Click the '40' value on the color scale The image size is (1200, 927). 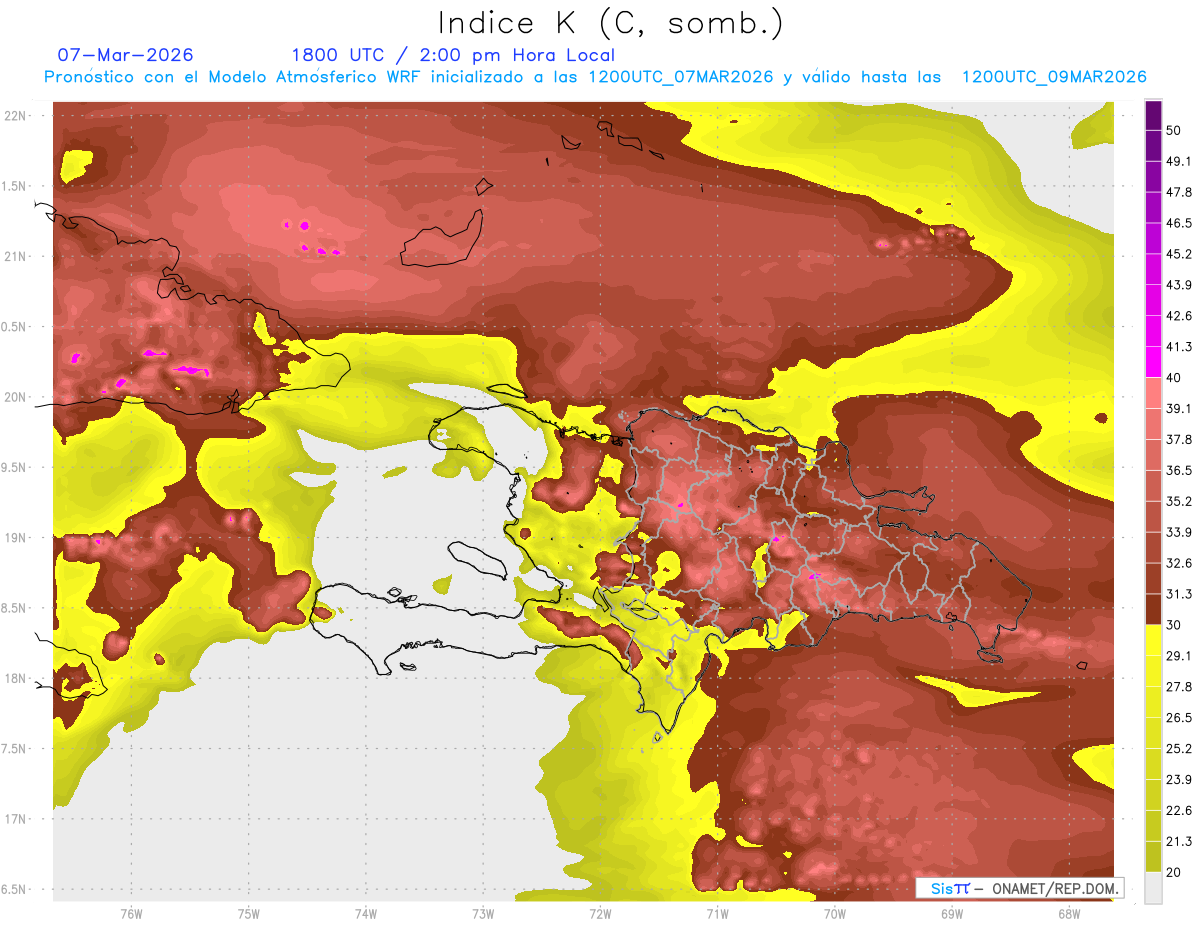(1175, 378)
